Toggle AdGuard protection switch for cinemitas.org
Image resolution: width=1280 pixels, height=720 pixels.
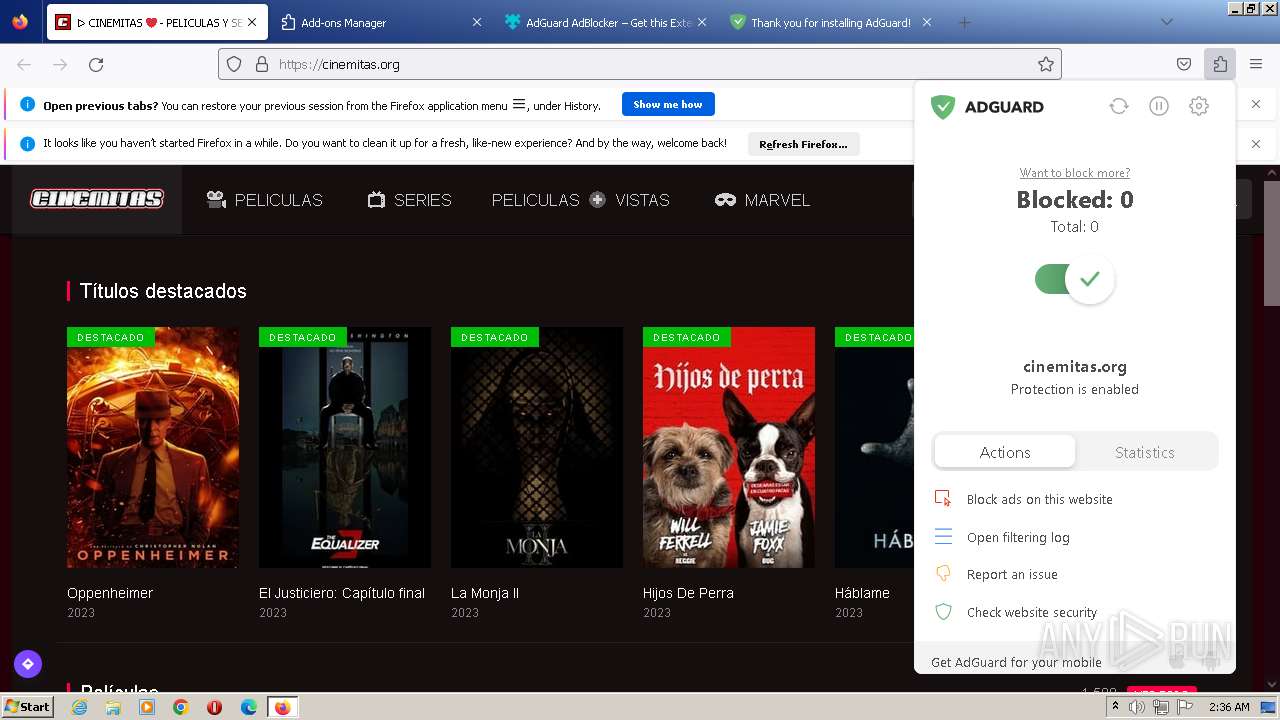pyautogui.click(x=1074, y=279)
